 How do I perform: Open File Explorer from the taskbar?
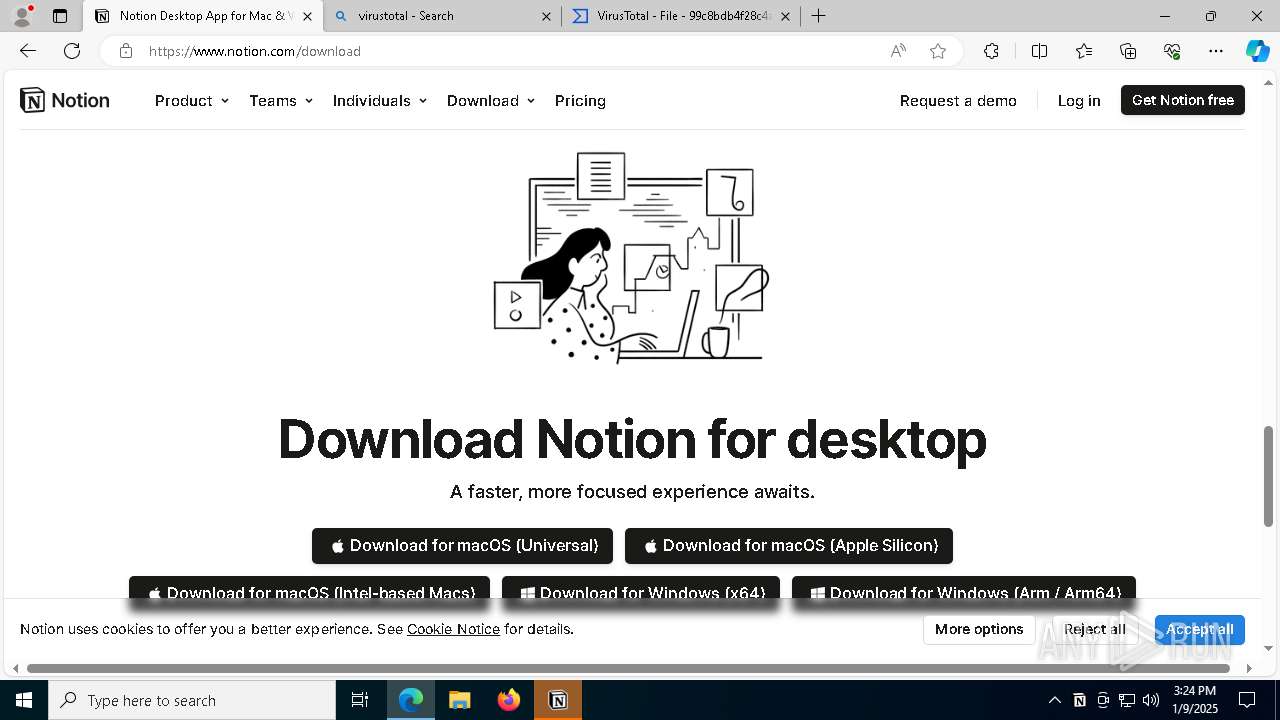pyautogui.click(x=459, y=700)
